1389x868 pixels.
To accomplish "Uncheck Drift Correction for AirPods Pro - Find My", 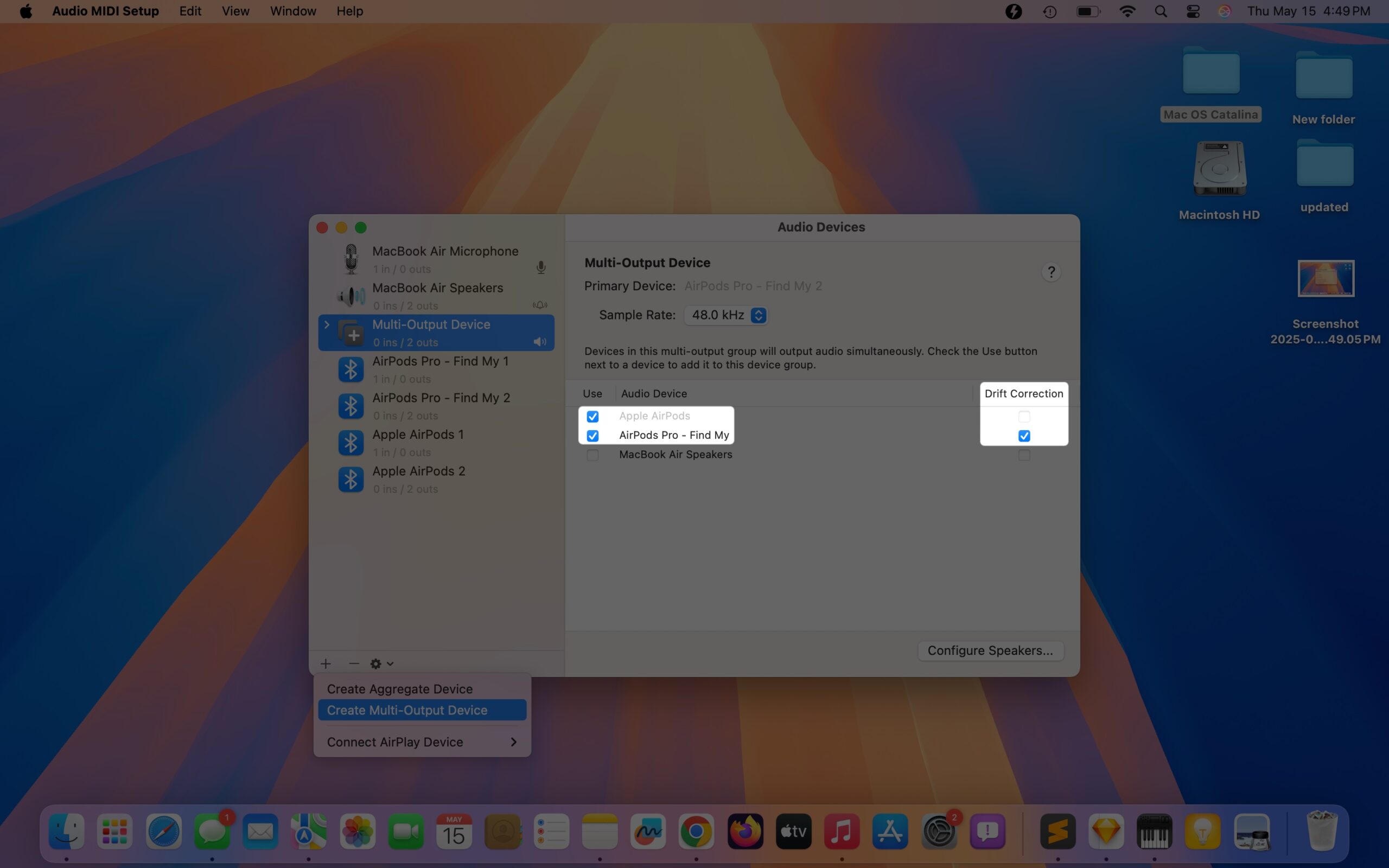I will [x=1024, y=436].
